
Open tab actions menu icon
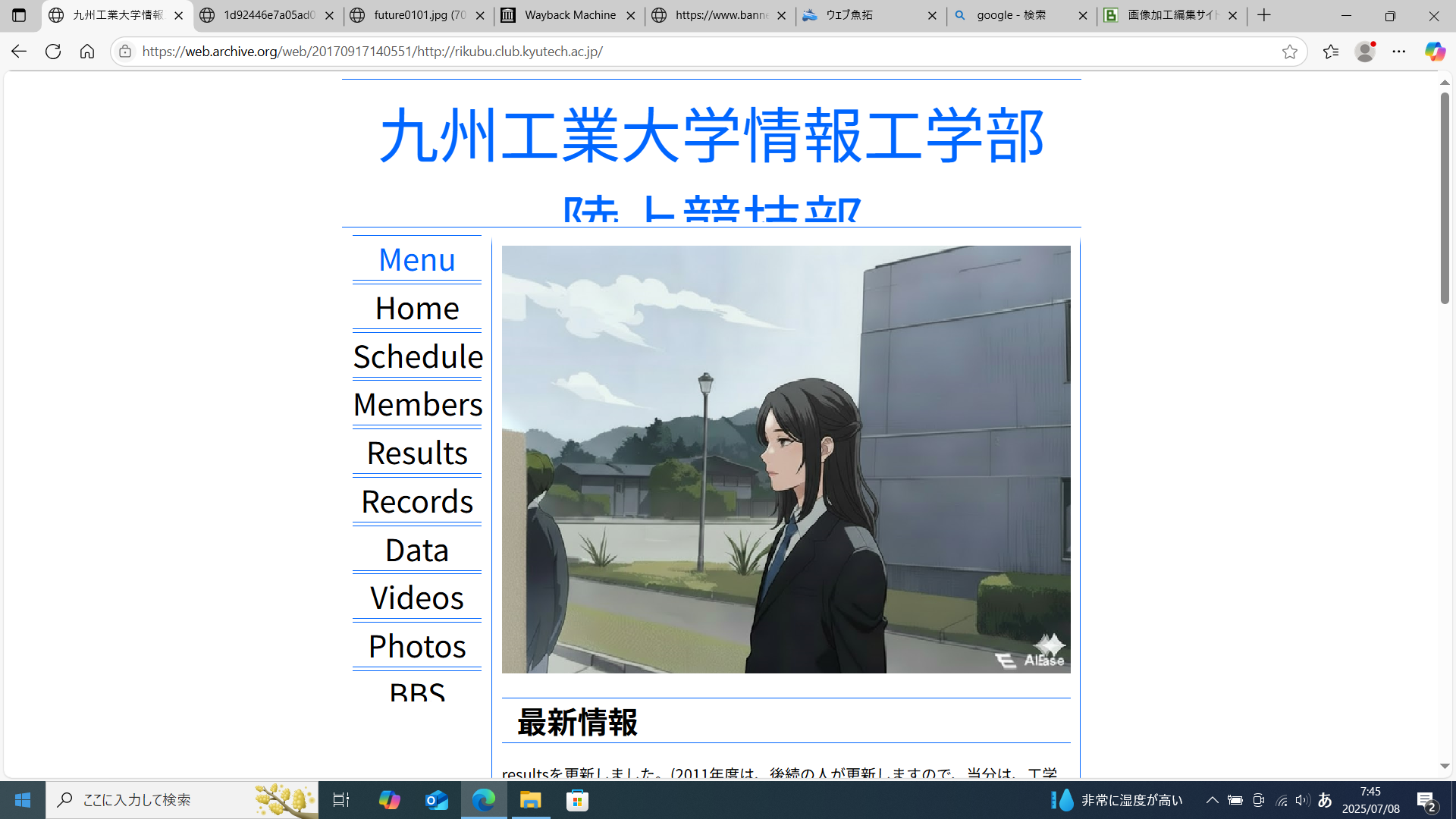pos(19,15)
